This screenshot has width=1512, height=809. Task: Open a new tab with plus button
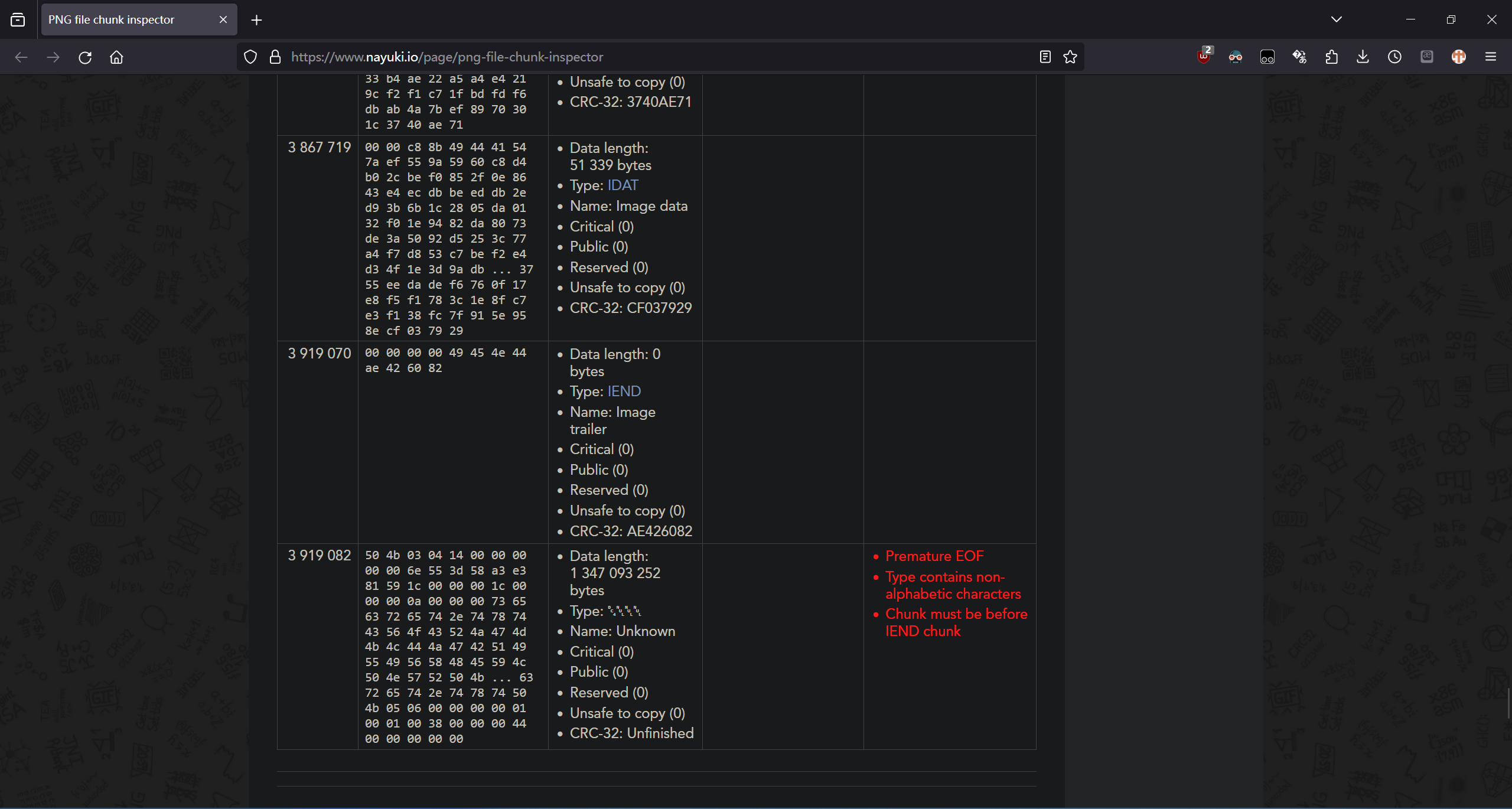tap(256, 20)
